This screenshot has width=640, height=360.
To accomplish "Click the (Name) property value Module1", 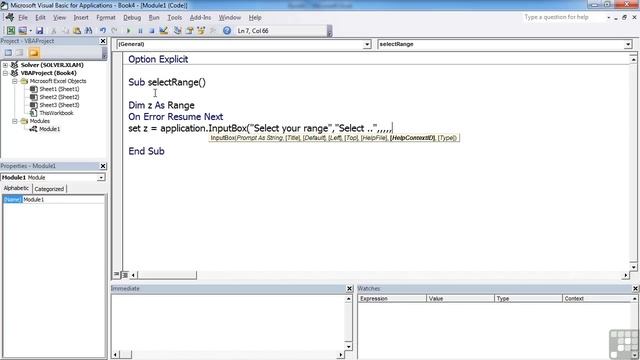I will coord(63,200).
